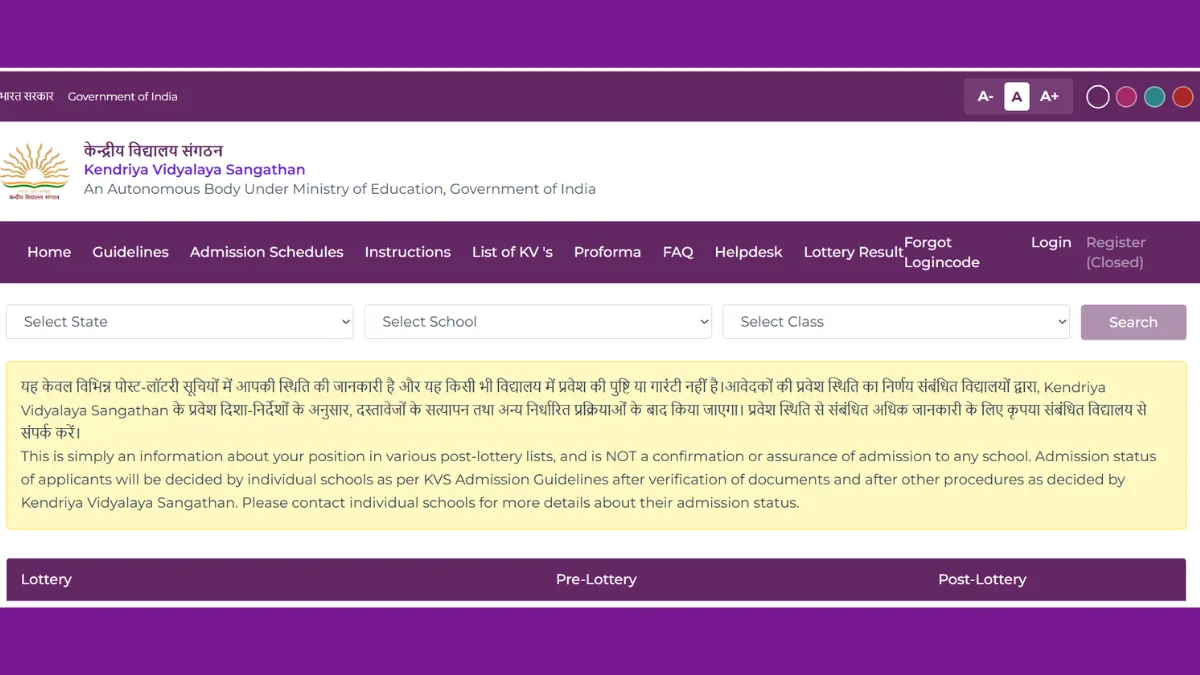The height and width of the screenshot is (675, 1200).
Task: Click the Post-Lottery column header
Action: [x=981, y=579]
